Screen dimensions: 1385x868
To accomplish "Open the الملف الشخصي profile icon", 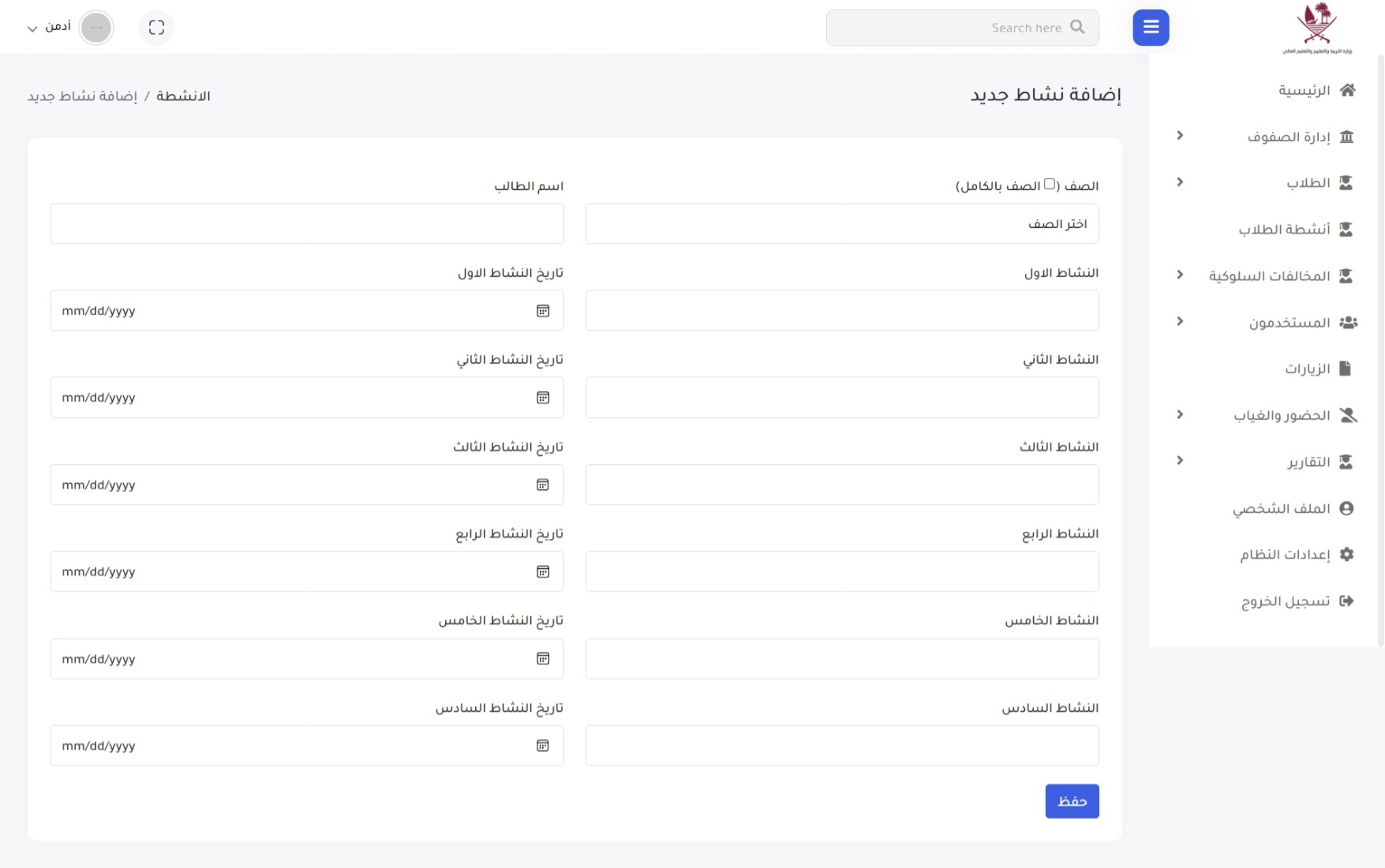I will 1346,507.
